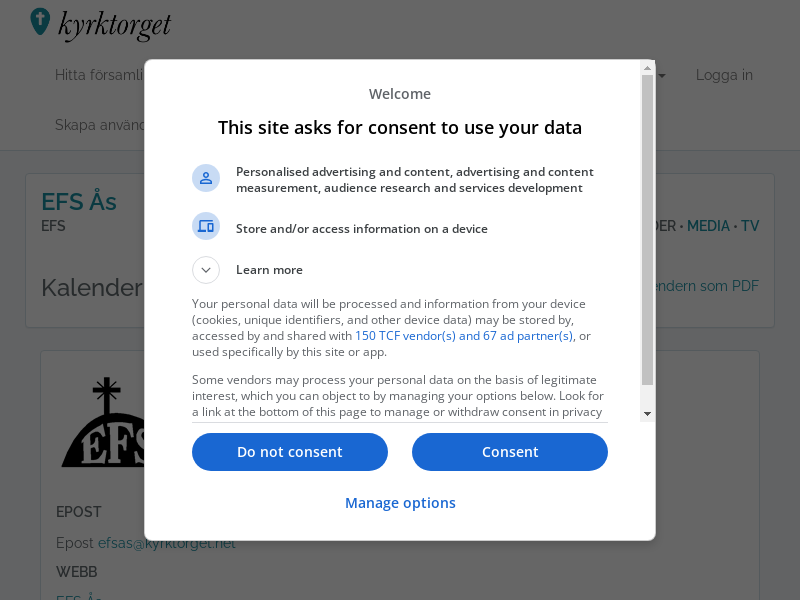Click the consent dialog scroll-down arrow
Viewport: 800px width, 600px height.
(647, 414)
